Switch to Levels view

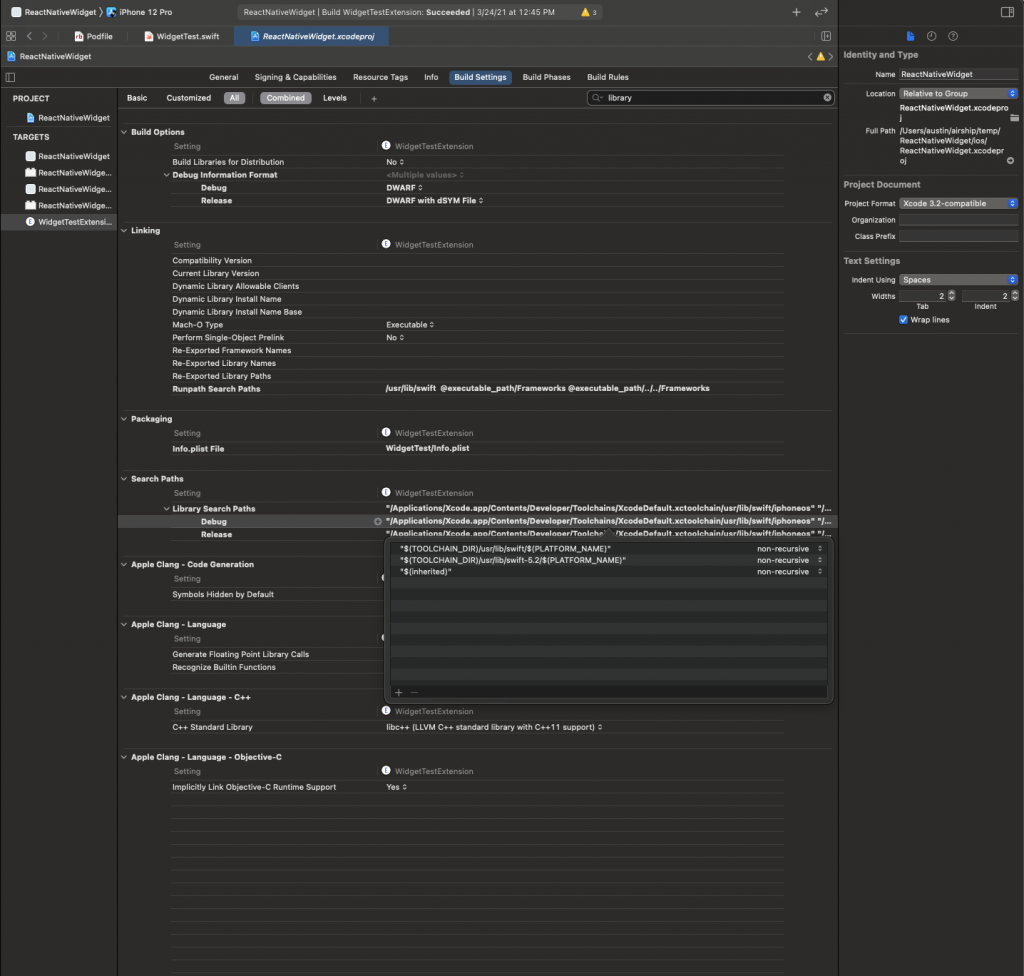[x=334, y=98]
